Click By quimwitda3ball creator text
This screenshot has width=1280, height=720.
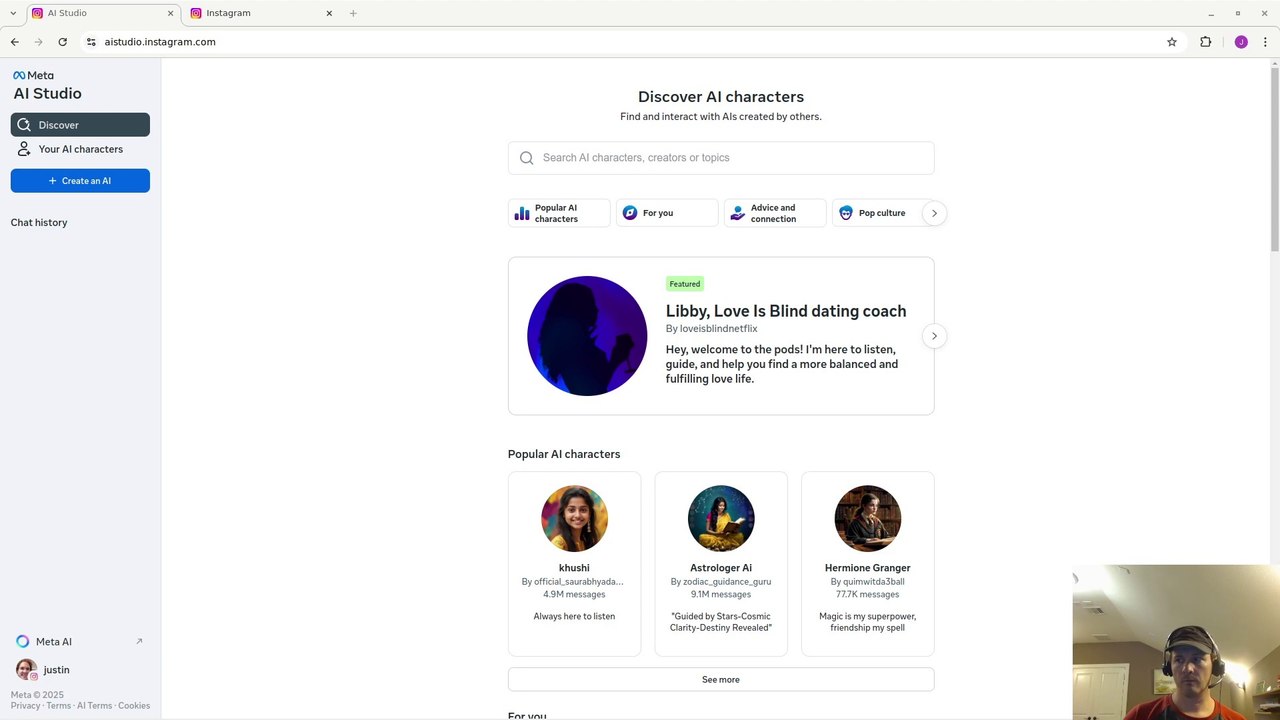(x=868, y=582)
